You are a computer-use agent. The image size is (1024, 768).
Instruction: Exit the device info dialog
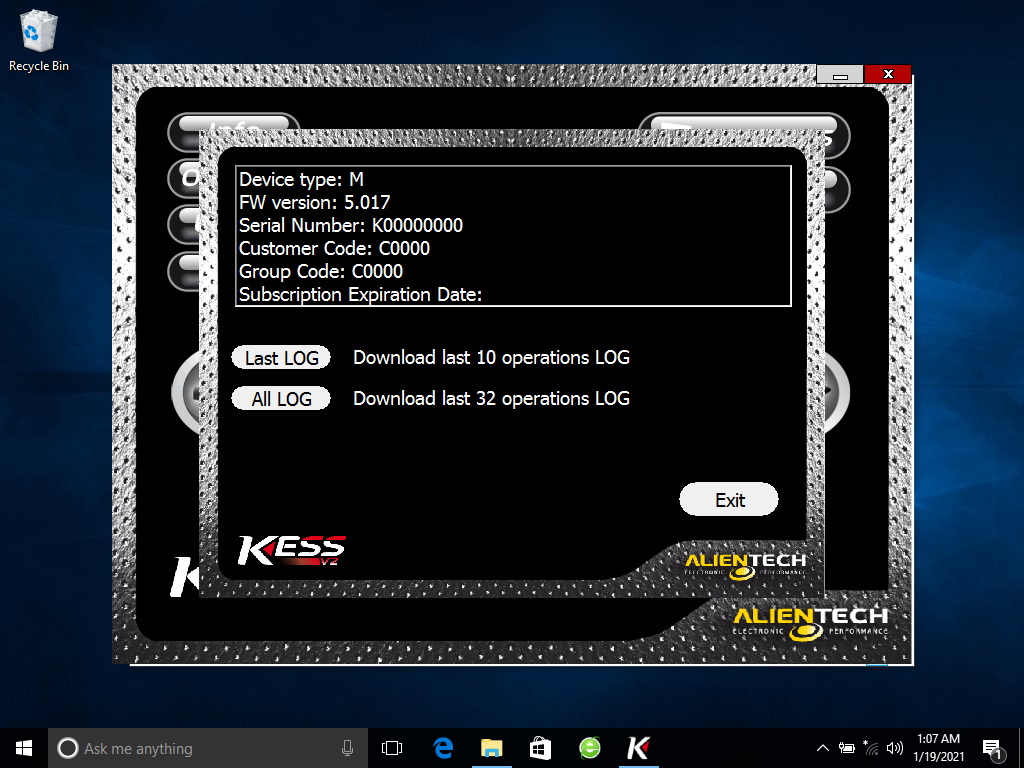(729, 499)
